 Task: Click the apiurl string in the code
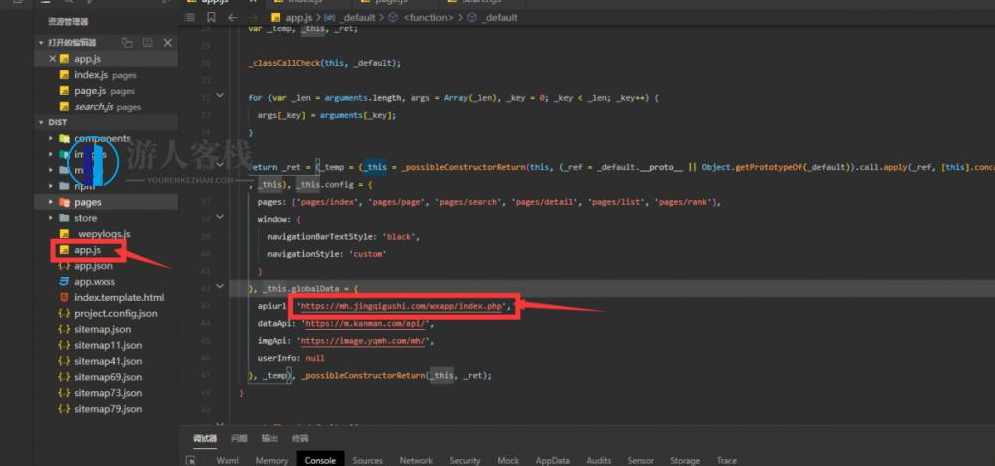coord(404,306)
